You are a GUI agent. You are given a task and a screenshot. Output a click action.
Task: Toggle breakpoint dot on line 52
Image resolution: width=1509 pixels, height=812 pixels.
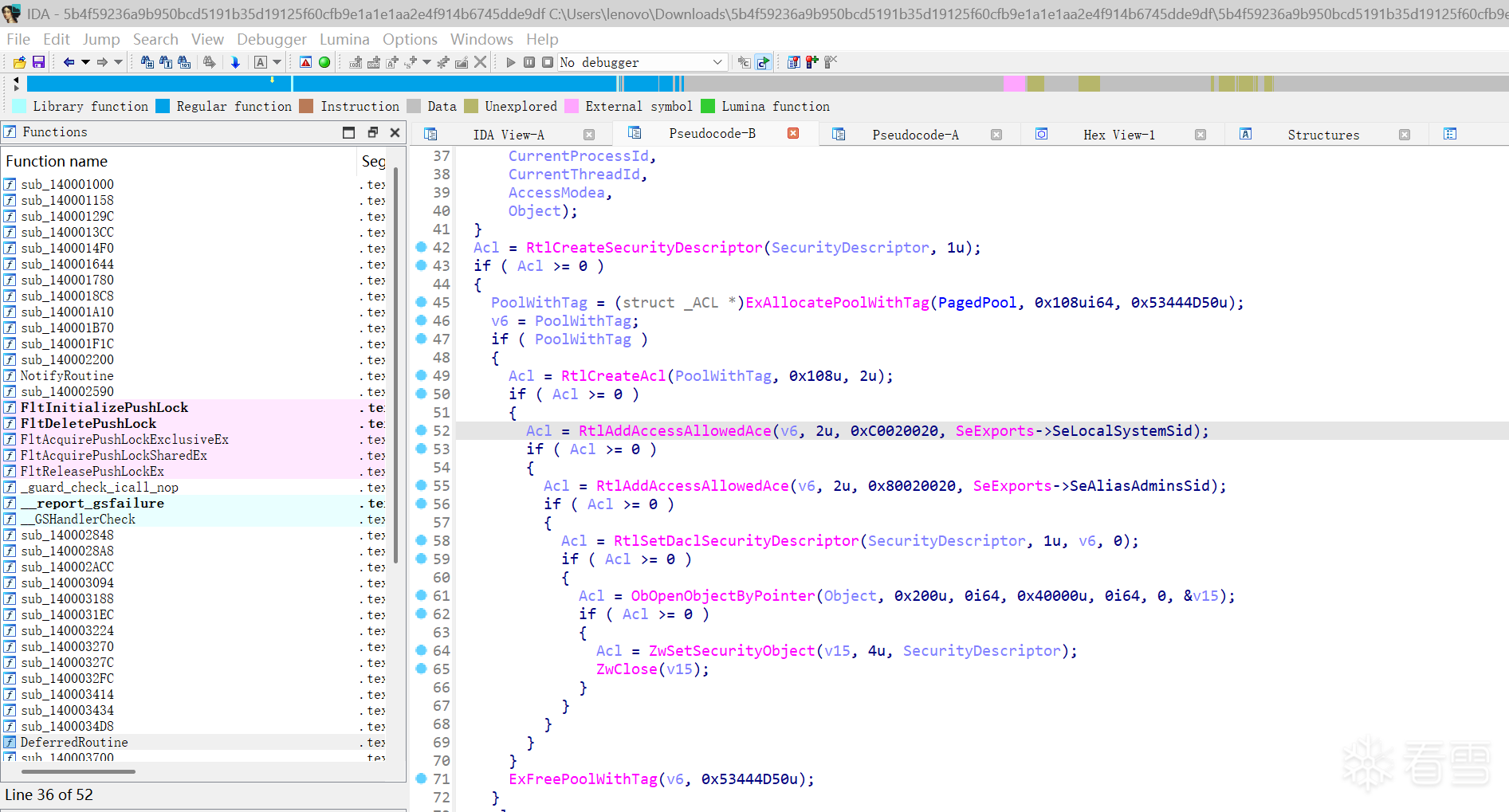[x=421, y=430]
